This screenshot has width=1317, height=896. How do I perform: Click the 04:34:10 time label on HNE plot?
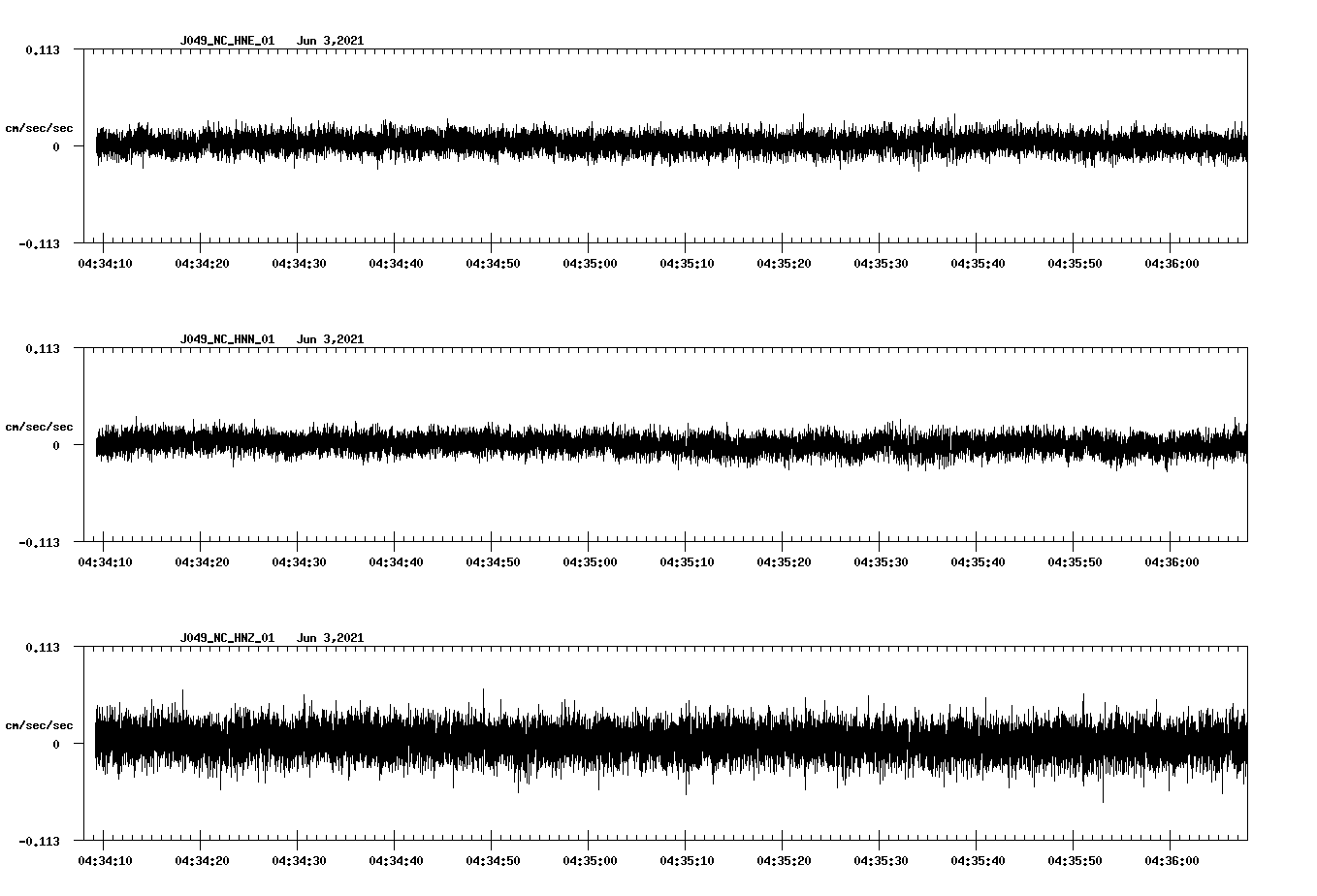pos(105,264)
